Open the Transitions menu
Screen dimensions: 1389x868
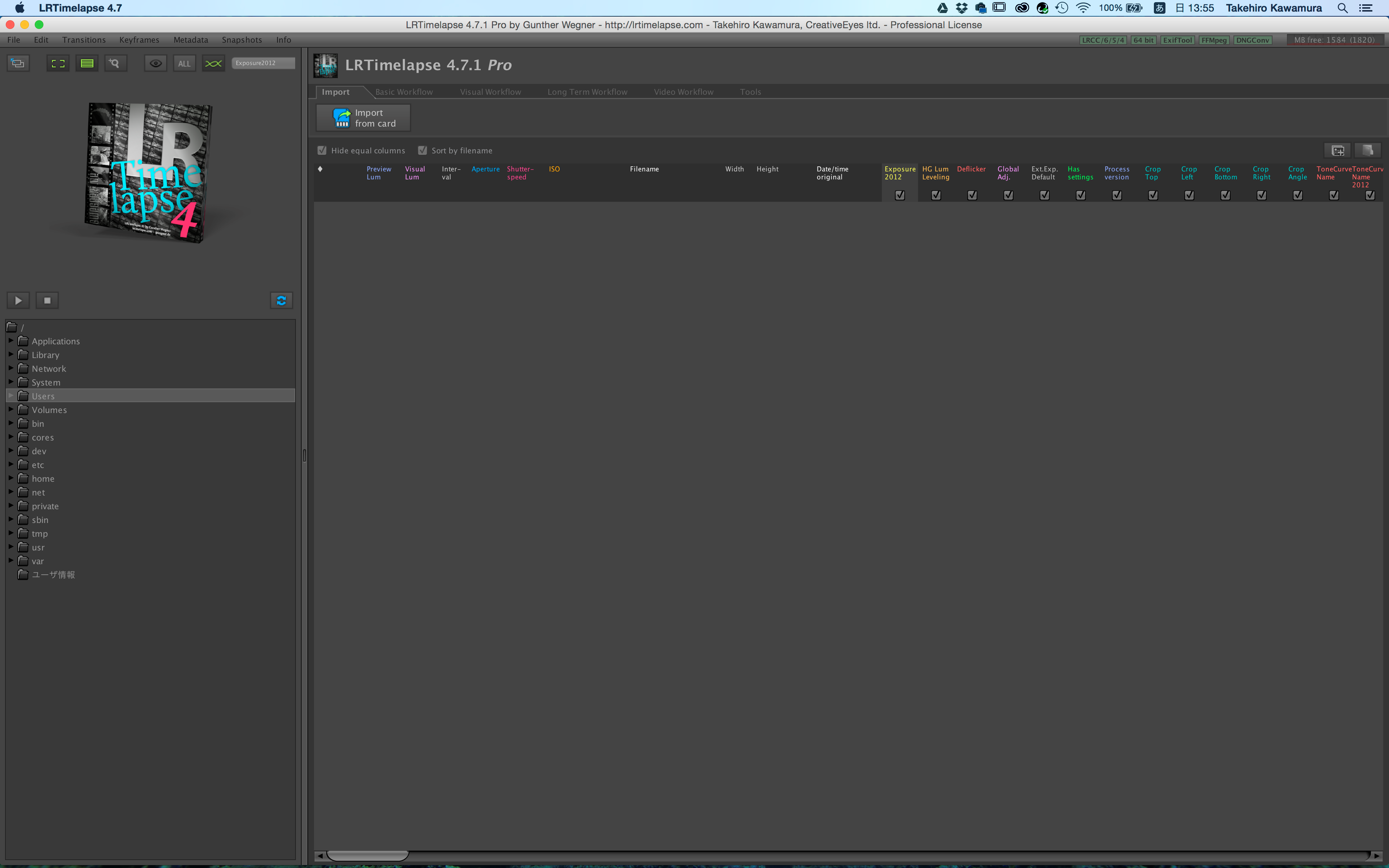pos(84,40)
